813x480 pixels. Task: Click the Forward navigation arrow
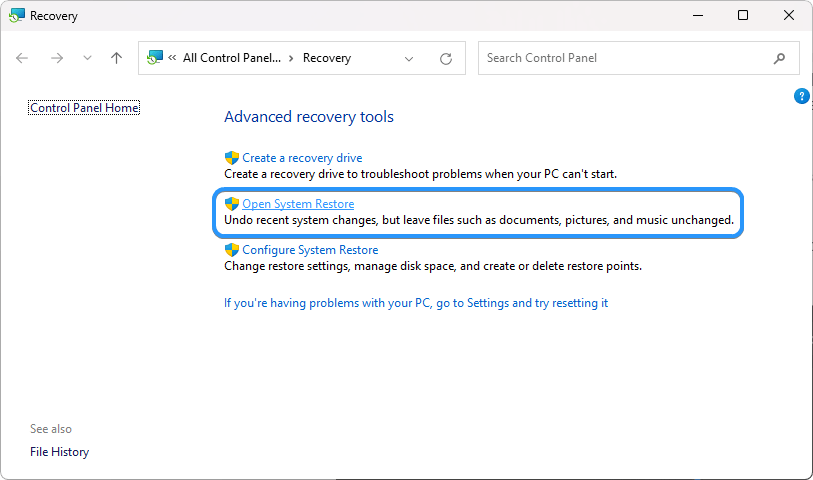click(x=57, y=58)
